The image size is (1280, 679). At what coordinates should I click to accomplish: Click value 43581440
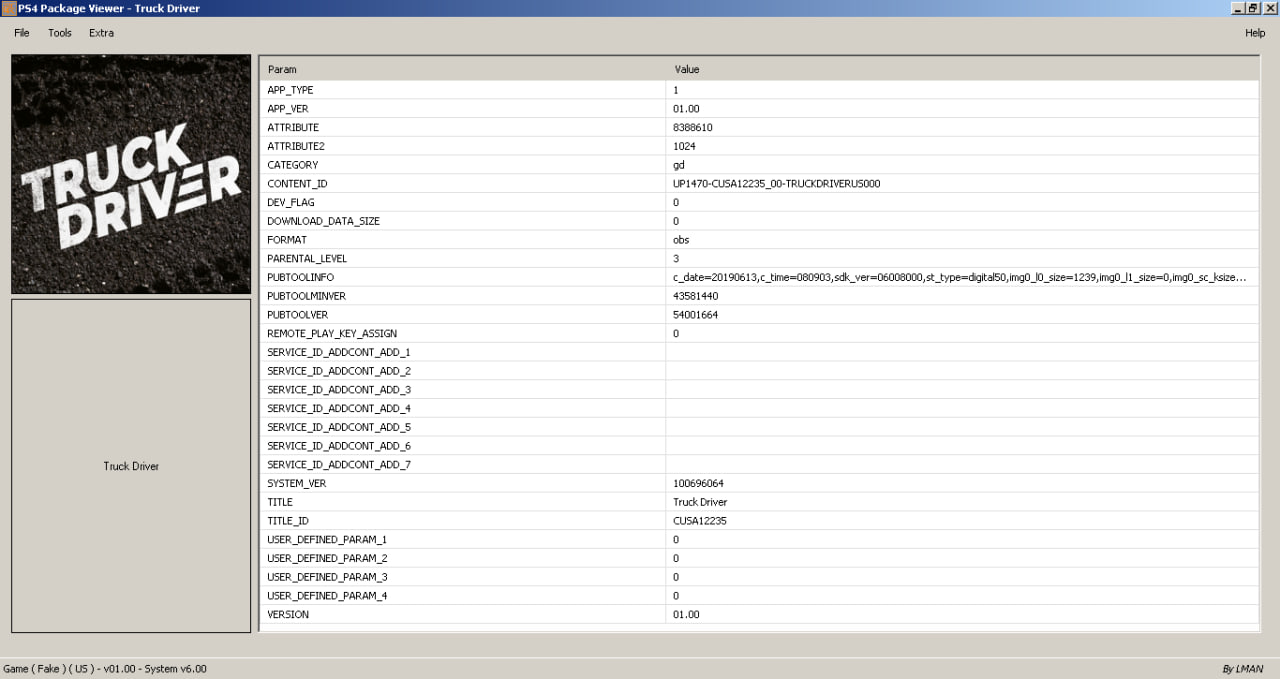696,296
